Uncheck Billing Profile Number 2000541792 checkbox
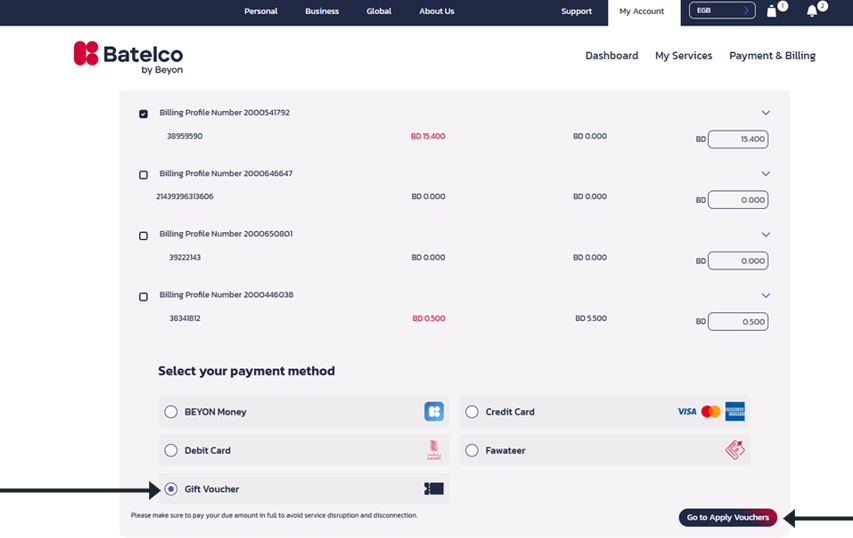Screen dimensions: 853x538 tap(143, 114)
